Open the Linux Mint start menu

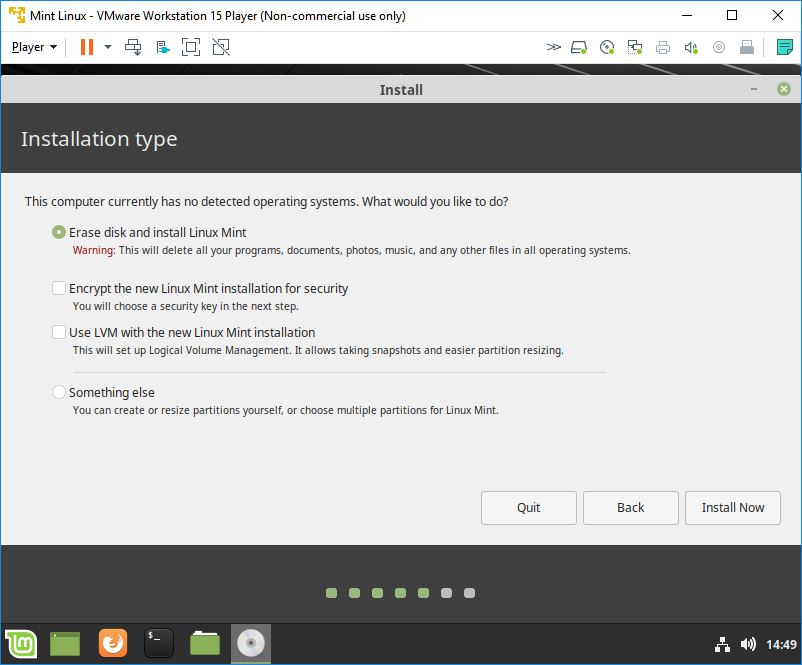tap(21, 644)
